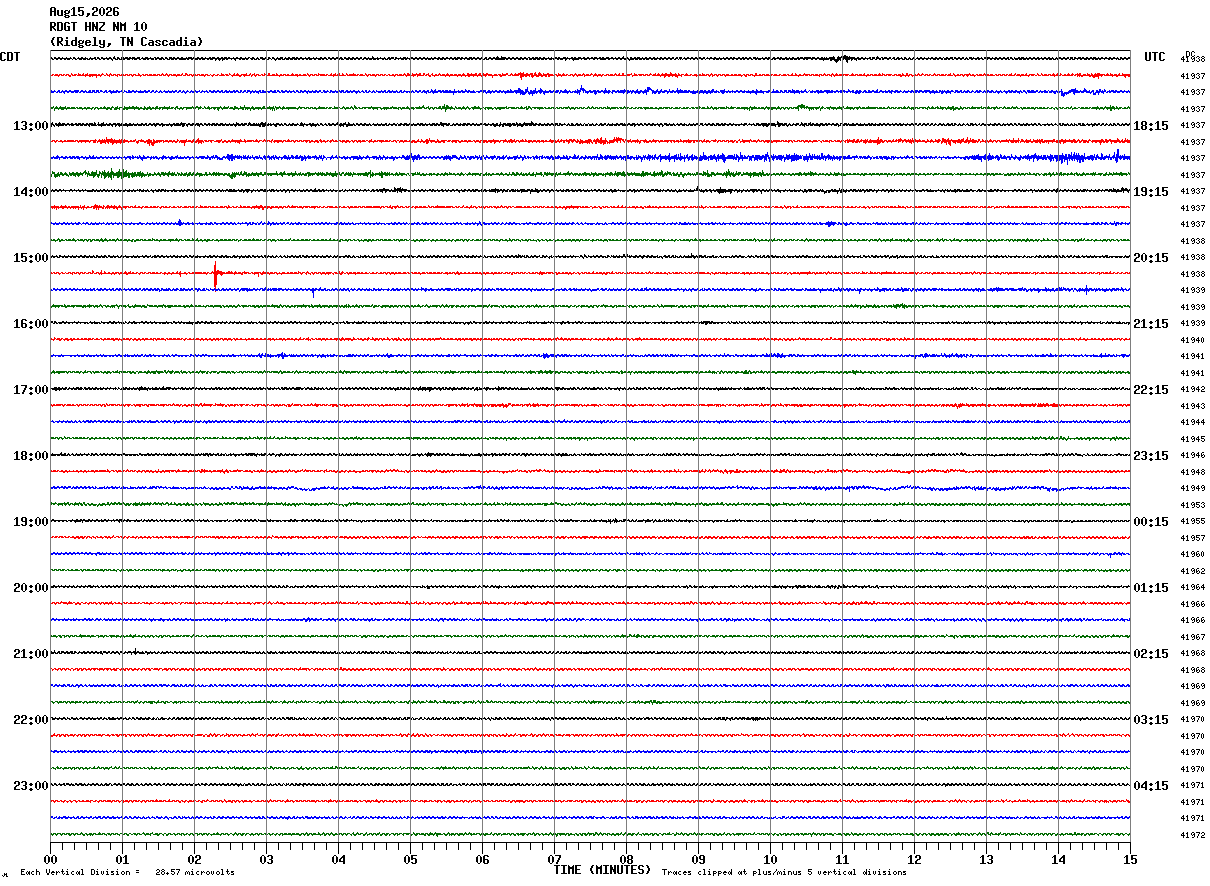
Task: Select the 23:15 UTC time label
Action: (x=1151, y=456)
